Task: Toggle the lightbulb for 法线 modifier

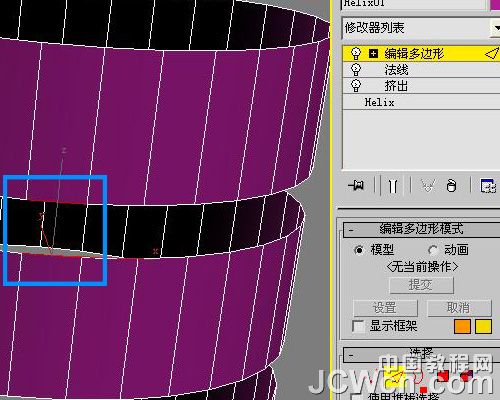Action: click(356, 70)
